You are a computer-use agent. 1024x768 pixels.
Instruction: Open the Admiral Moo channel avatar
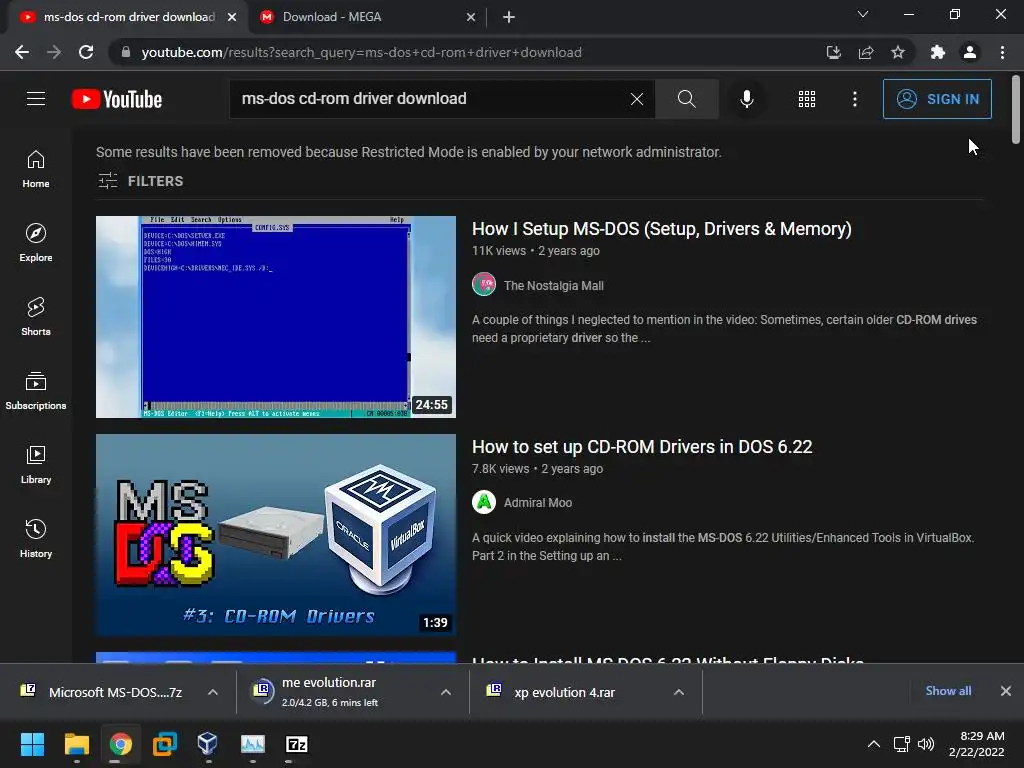(x=484, y=502)
